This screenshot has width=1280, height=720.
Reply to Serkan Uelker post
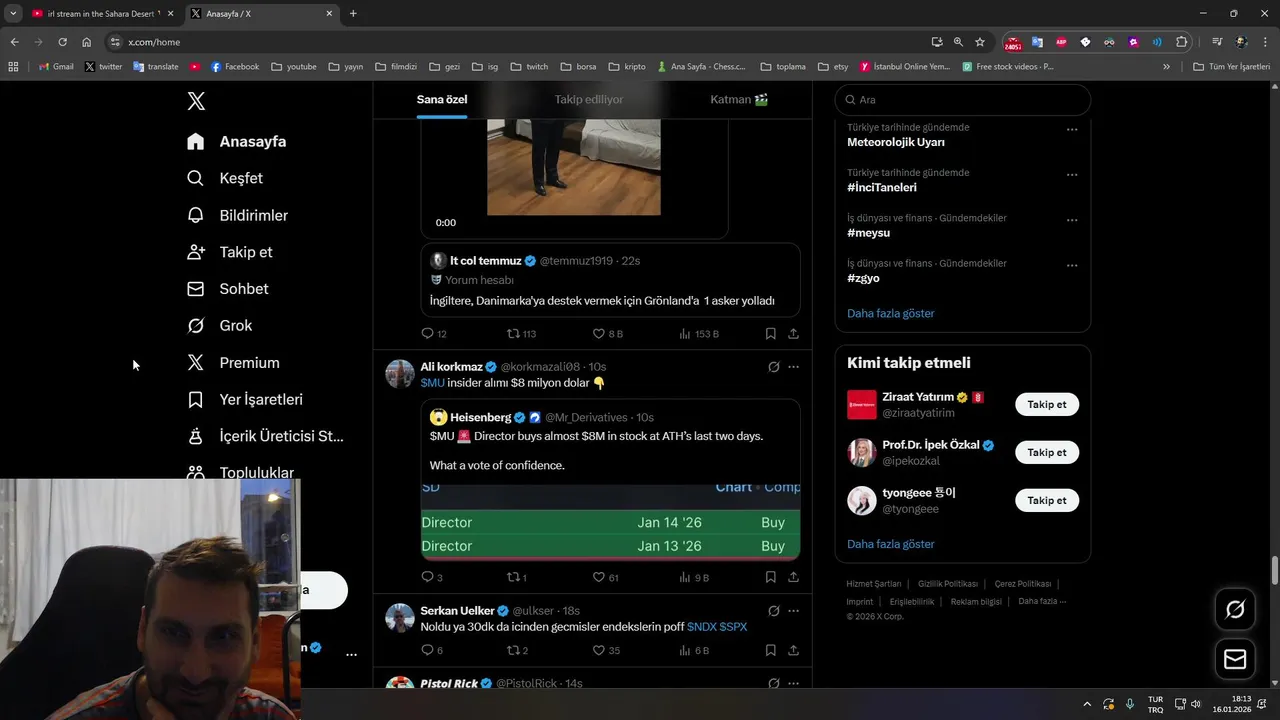pos(431,650)
